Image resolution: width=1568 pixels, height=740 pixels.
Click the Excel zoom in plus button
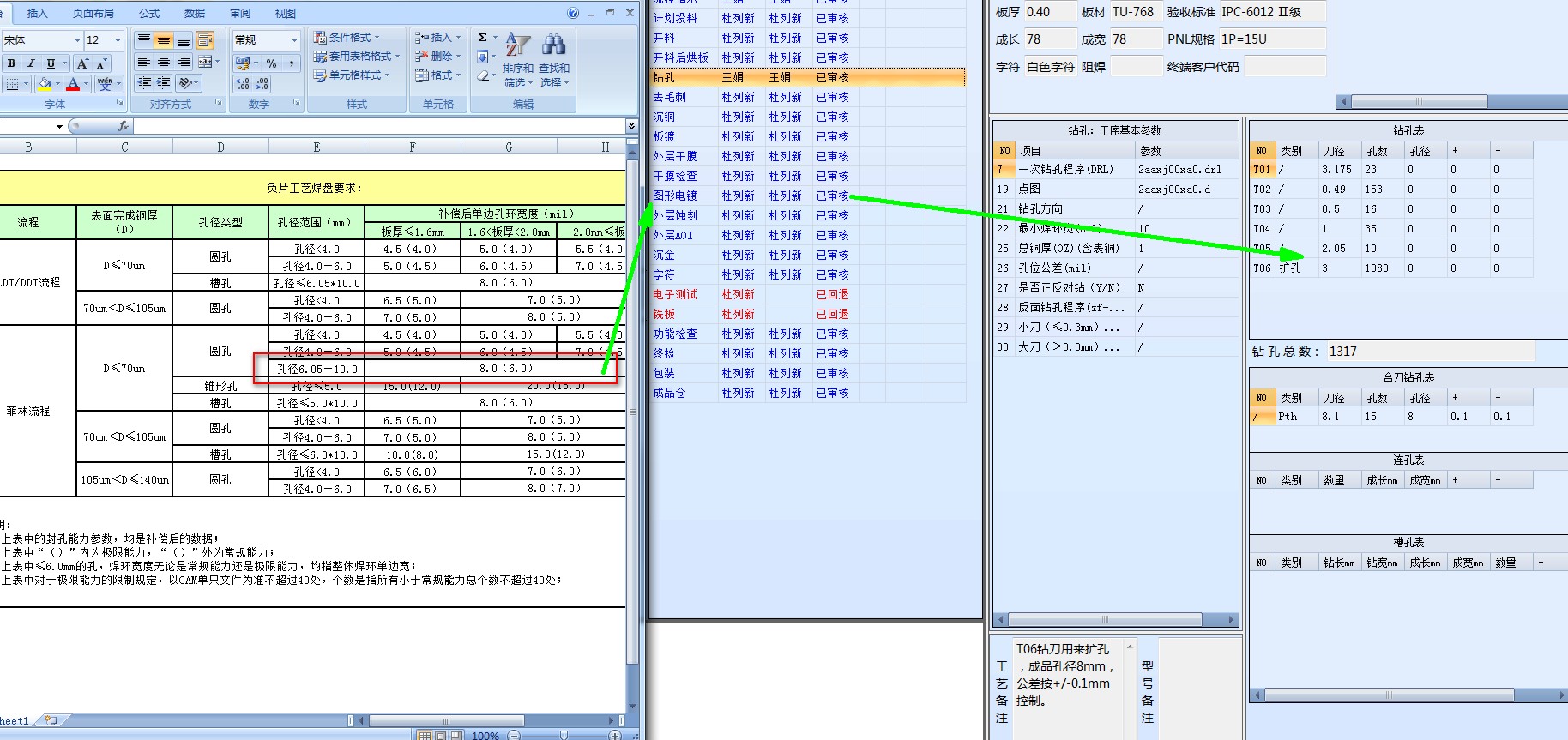point(614,735)
